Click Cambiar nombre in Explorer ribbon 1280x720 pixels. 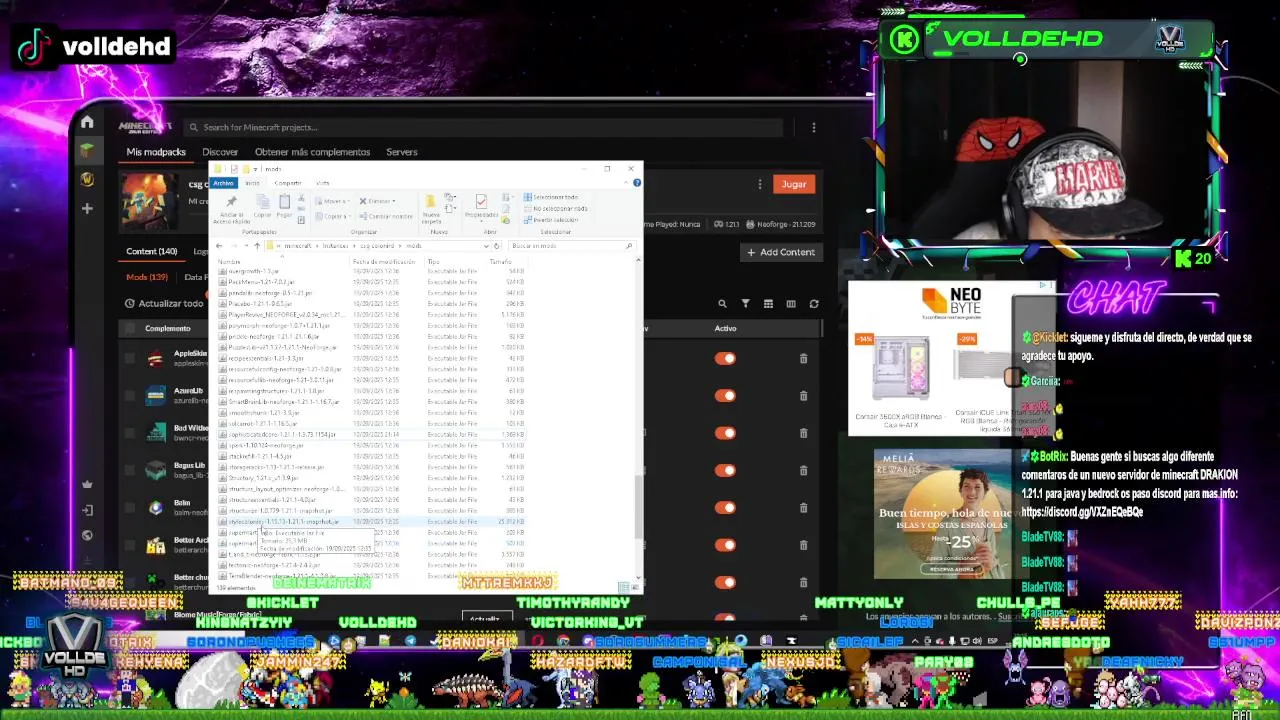[387, 216]
